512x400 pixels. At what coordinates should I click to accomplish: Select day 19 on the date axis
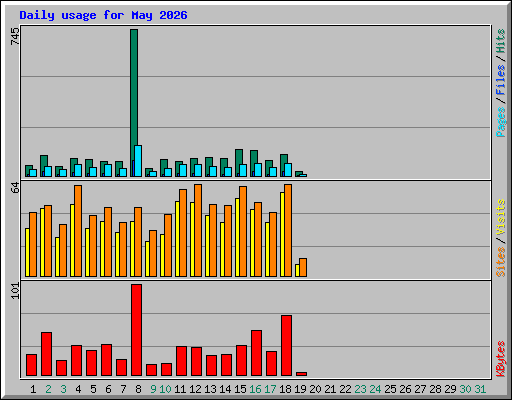300,389
